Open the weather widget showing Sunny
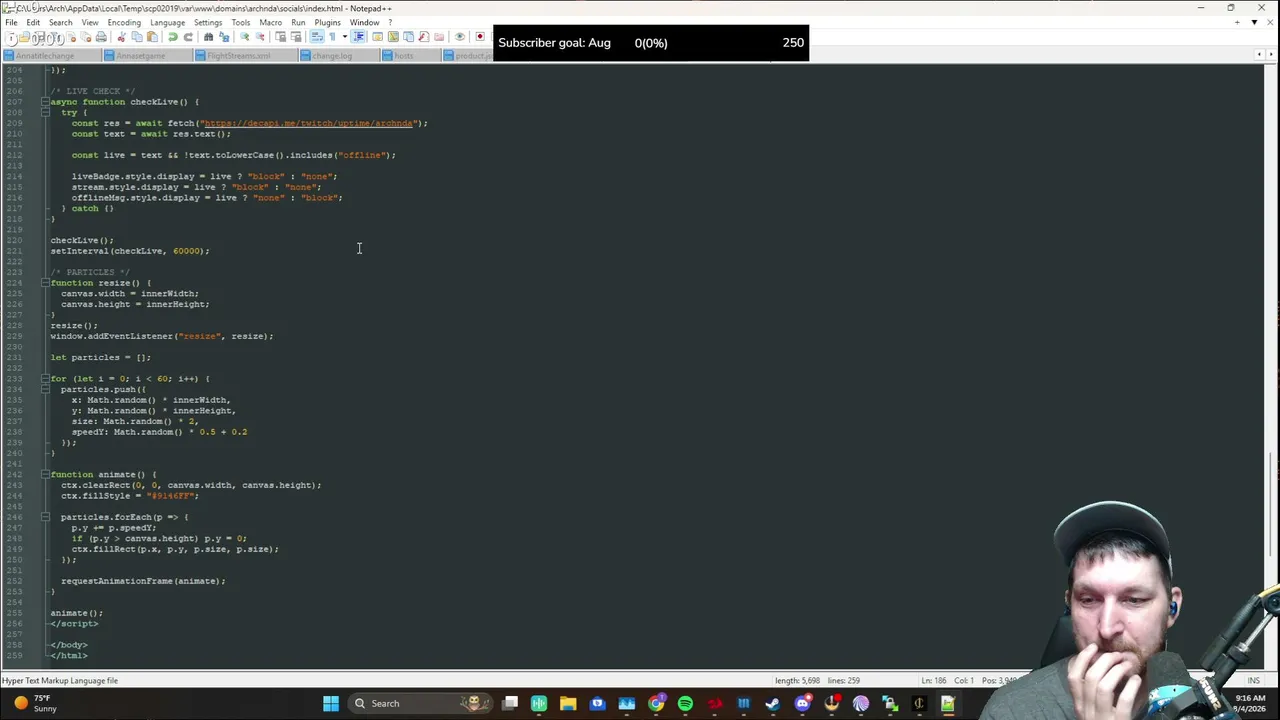Screen dimensions: 1280x720 point(35,703)
